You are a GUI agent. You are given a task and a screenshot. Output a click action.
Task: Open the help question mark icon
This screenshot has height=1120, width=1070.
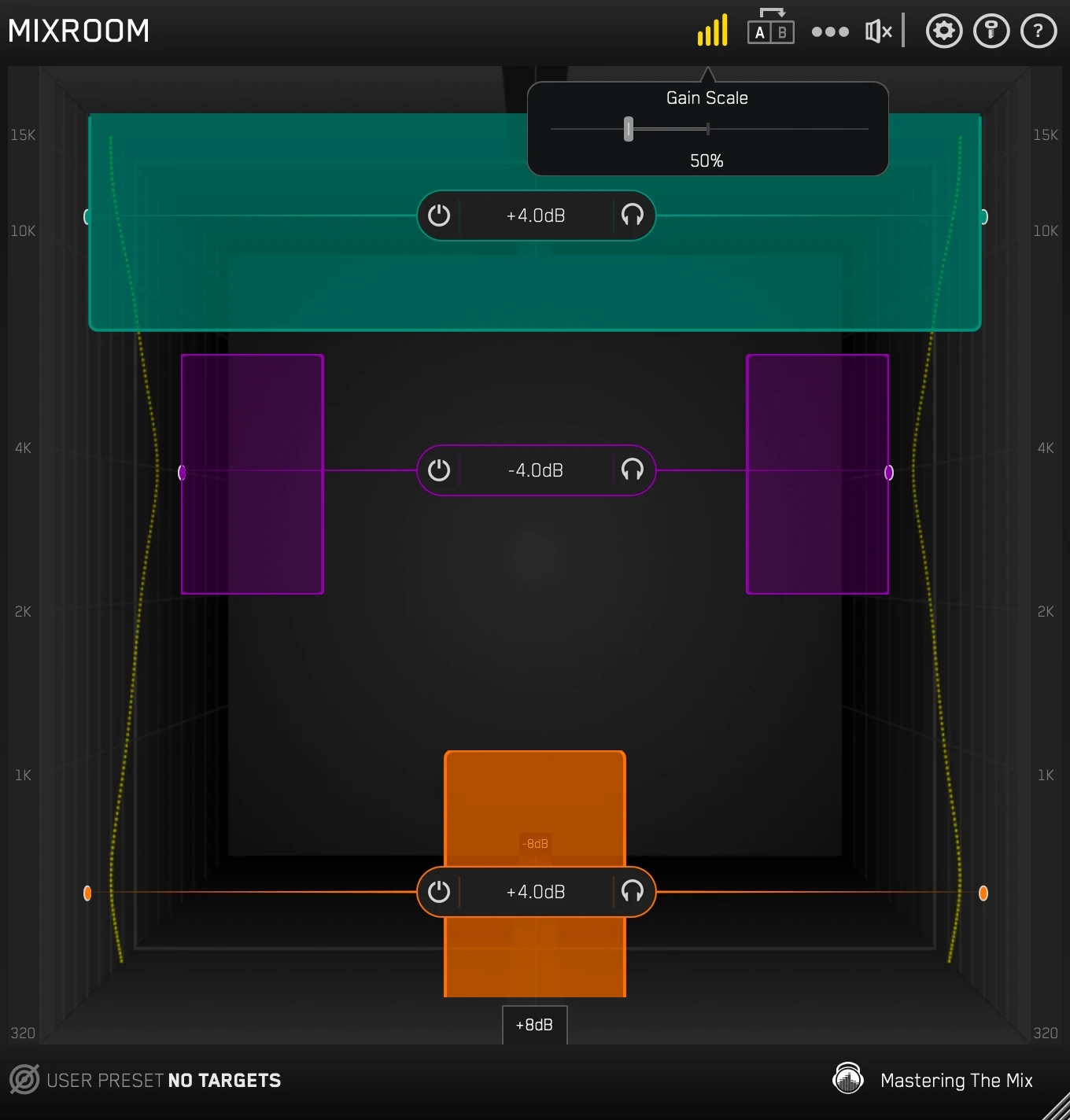point(1038,31)
